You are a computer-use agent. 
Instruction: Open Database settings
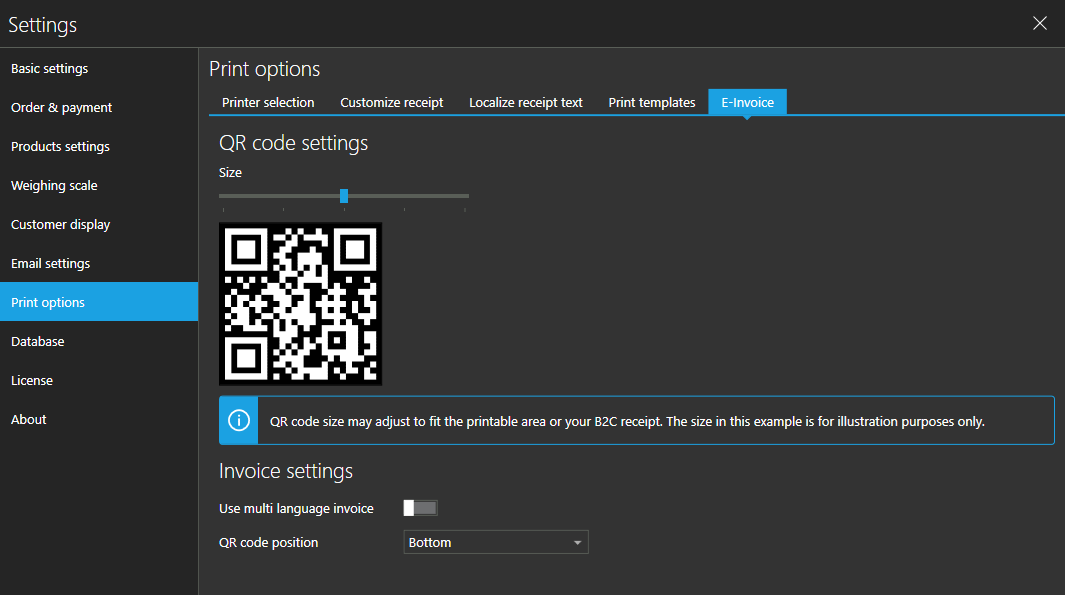99,341
